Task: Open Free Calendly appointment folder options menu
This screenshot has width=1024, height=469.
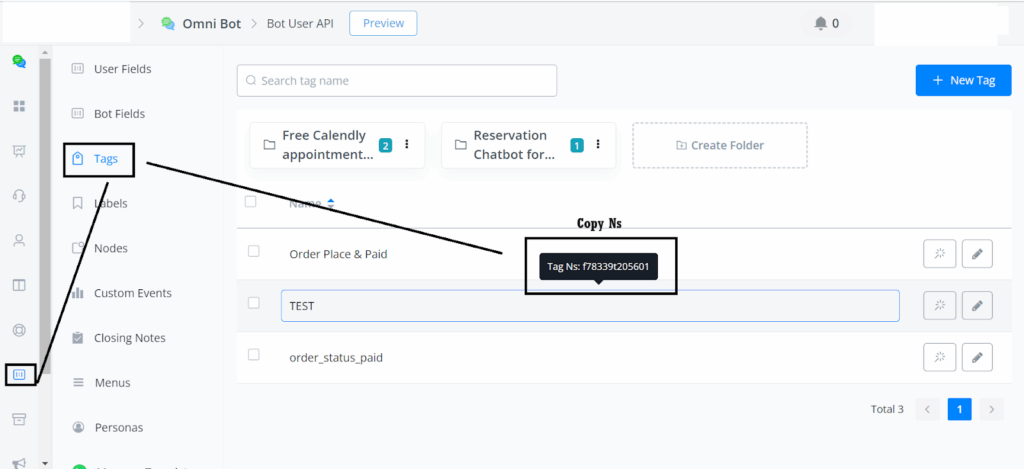Action: tap(407, 145)
